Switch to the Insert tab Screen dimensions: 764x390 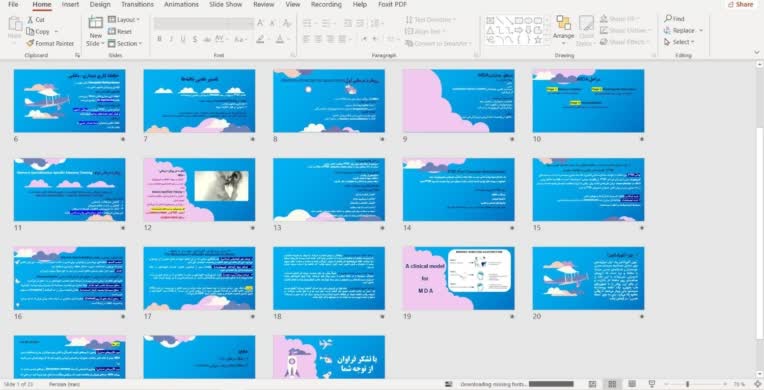click(x=70, y=4)
